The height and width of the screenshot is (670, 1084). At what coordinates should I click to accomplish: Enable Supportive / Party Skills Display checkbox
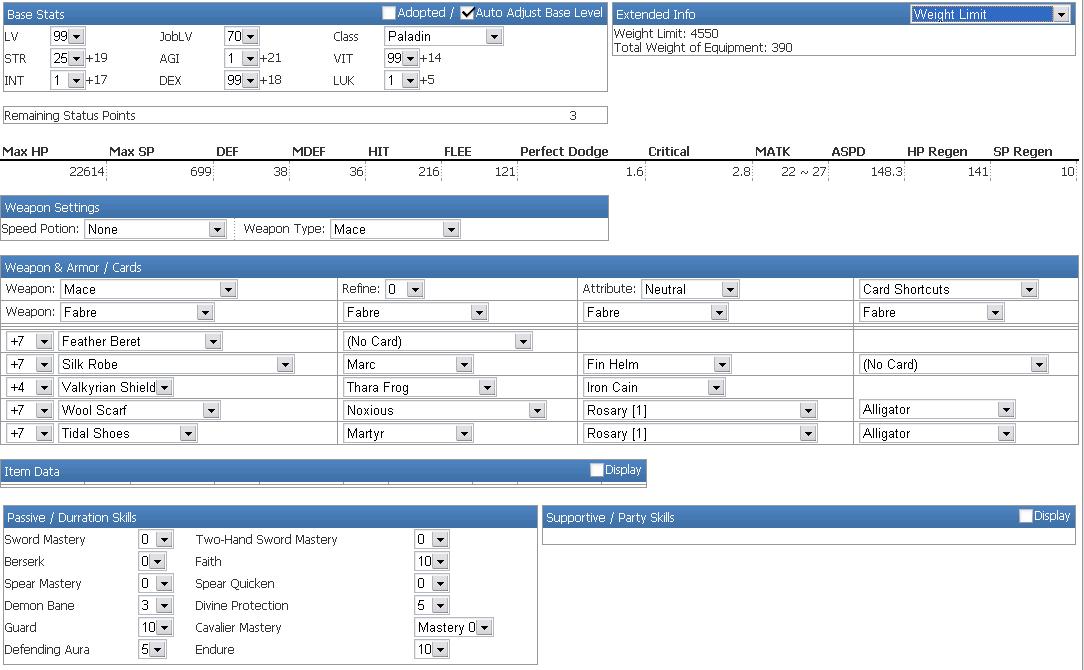[x=1026, y=516]
